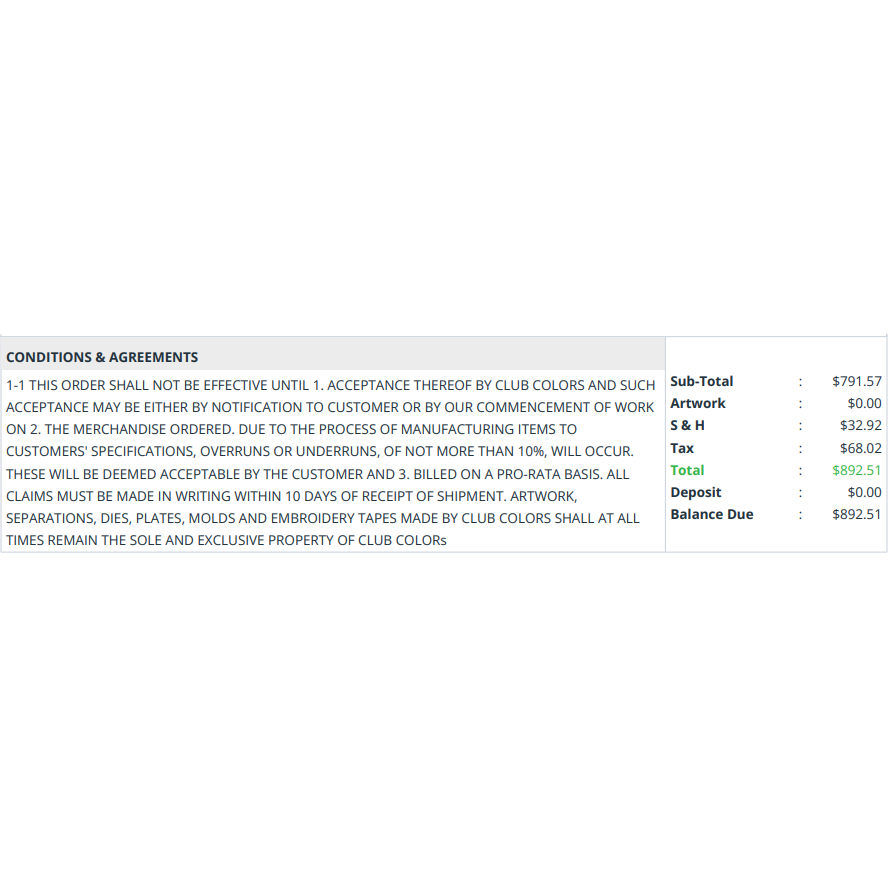Select the S & H amount $32.92
The image size is (888, 888).
point(861,425)
